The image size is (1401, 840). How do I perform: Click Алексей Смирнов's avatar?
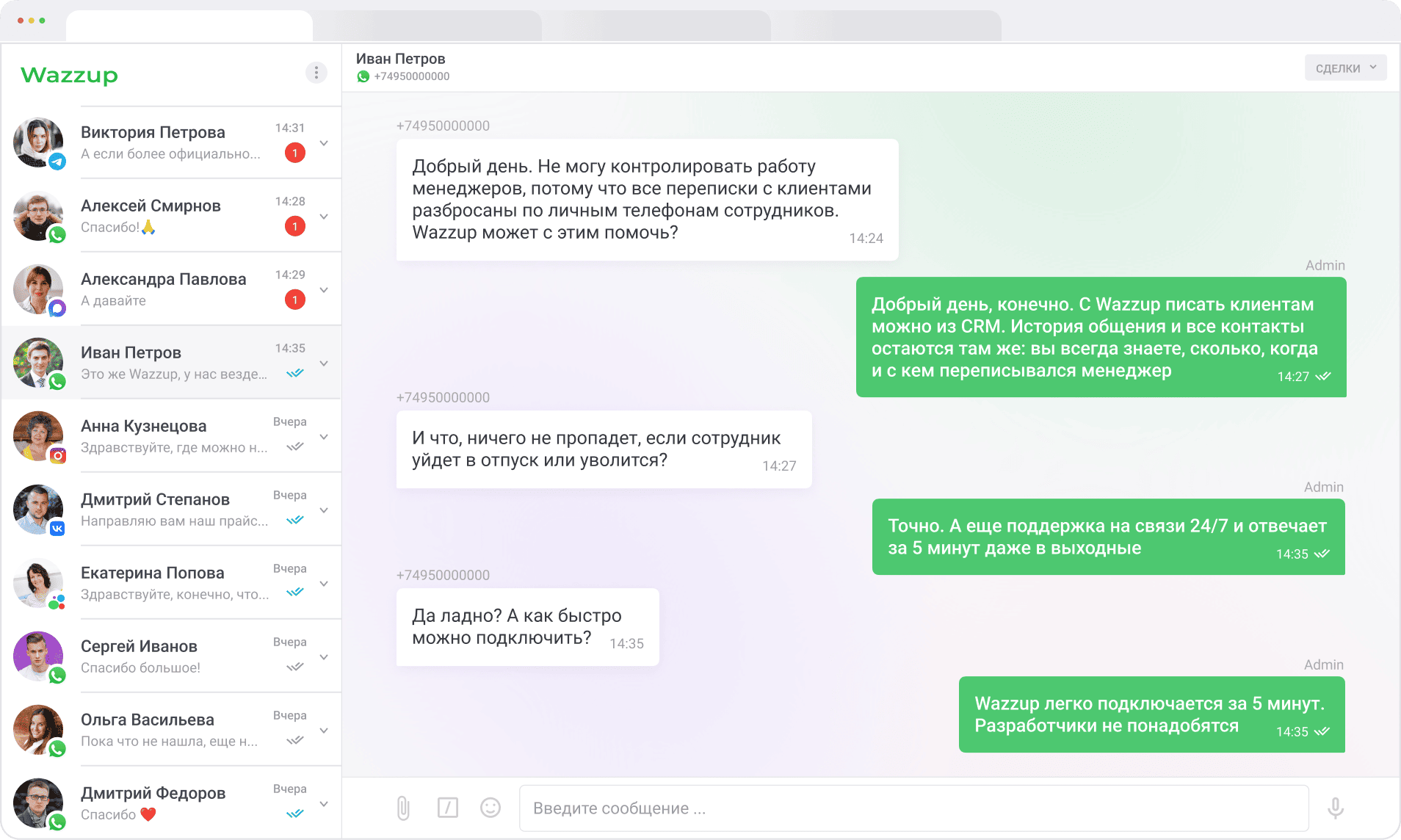38,216
